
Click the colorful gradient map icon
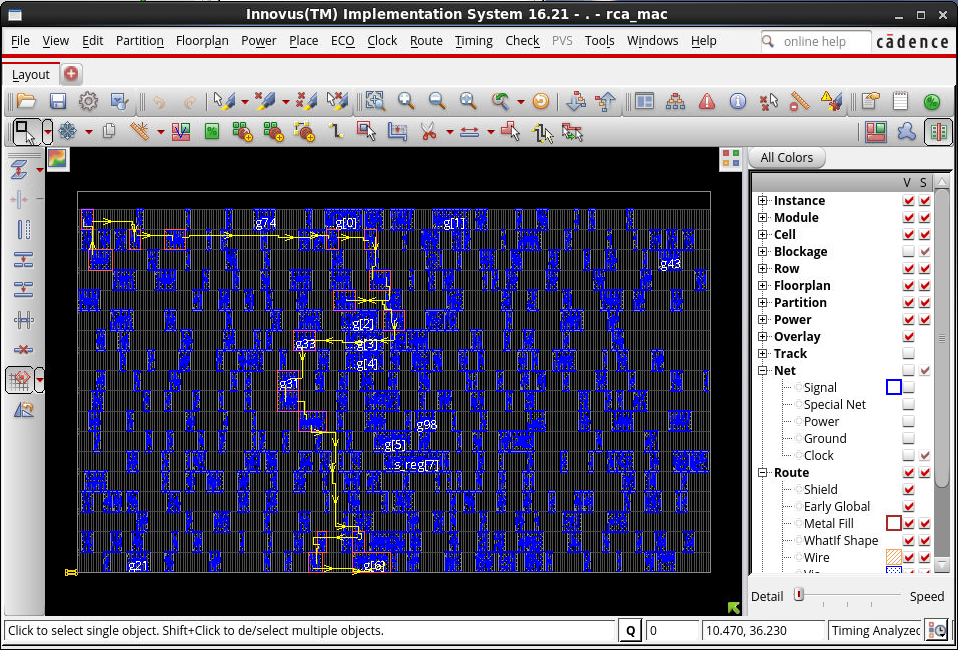57,159
